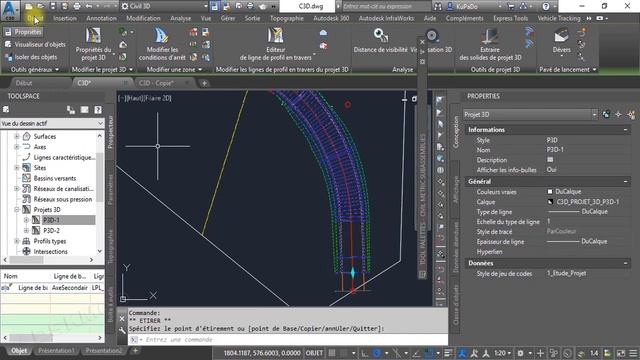
Task: Click select objects icon in Properties panel
Action: (x=619, y=115)
